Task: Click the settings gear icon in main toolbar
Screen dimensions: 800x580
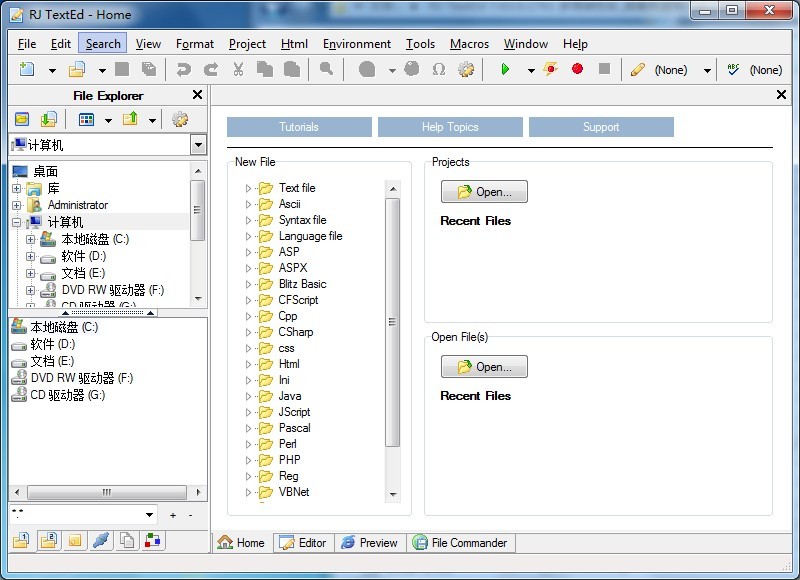Action: point(466,69)
